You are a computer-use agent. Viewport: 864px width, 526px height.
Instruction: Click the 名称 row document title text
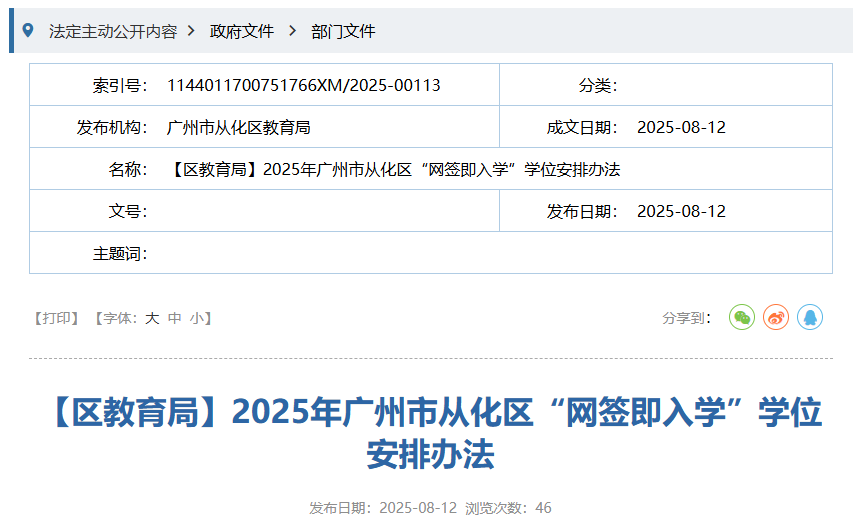(x=393, y=170)
